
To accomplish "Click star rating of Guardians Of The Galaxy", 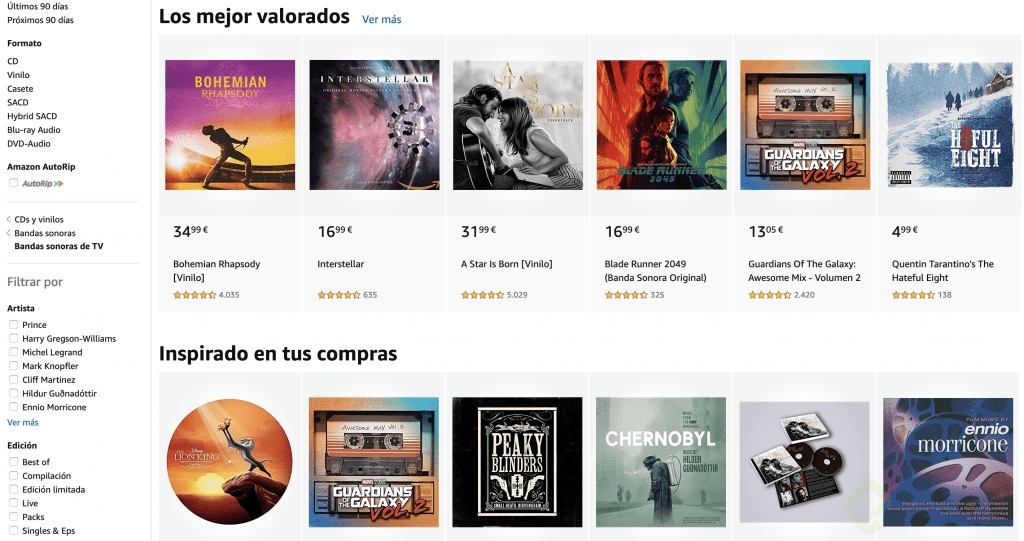I will 769,295.
